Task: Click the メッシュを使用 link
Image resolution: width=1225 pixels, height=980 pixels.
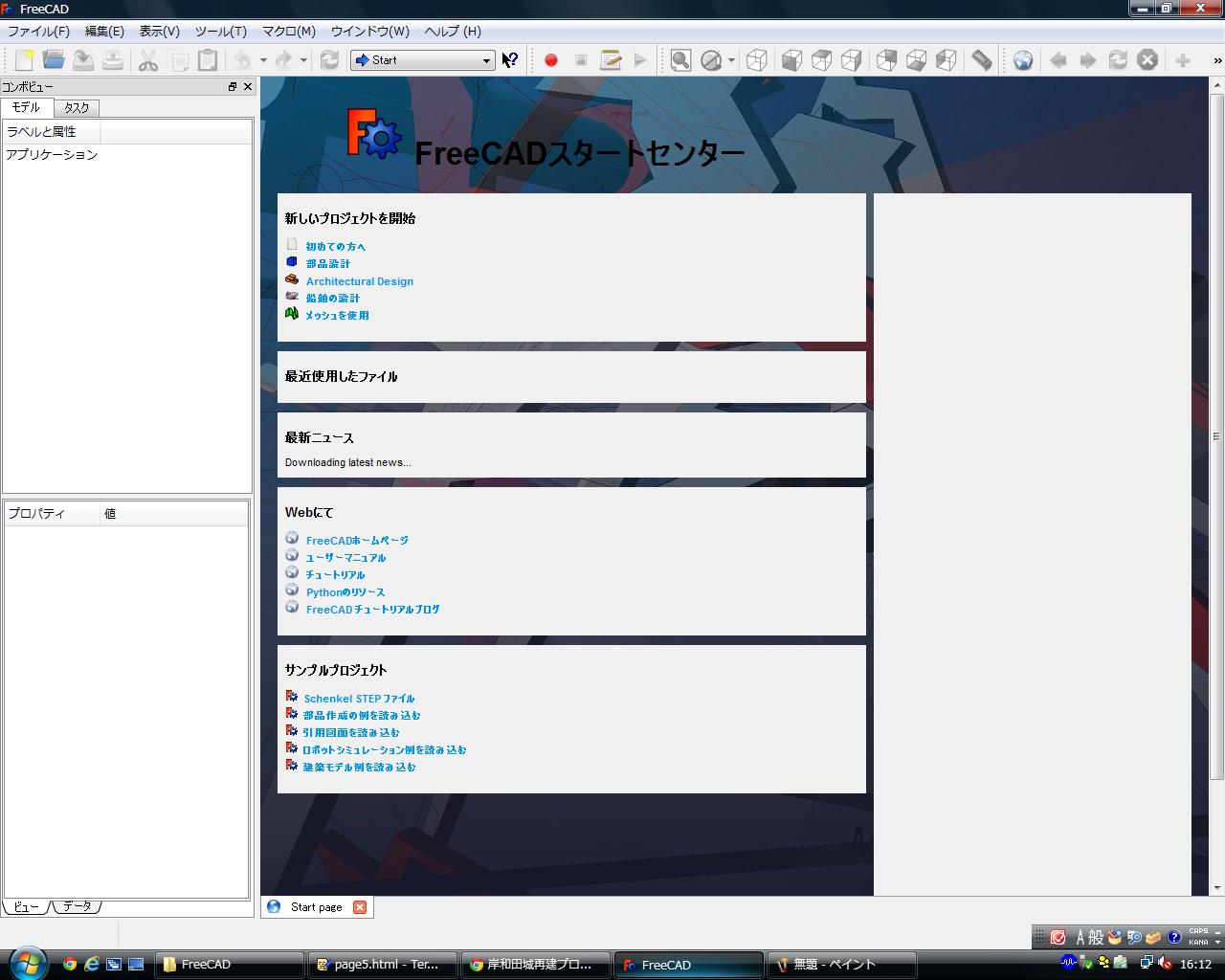Action: pos(337,316)
